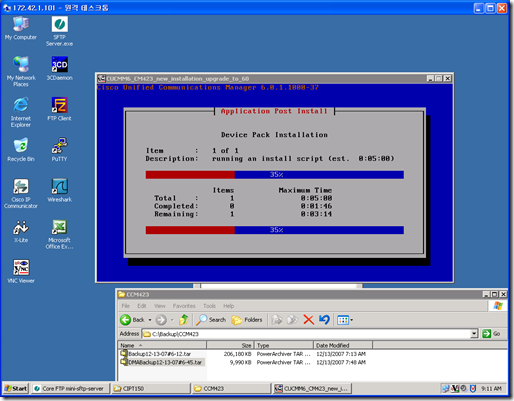Viewport: 514px width, 401px height.
Task: Open the Help menu in explorer
Action: point(228,306)
